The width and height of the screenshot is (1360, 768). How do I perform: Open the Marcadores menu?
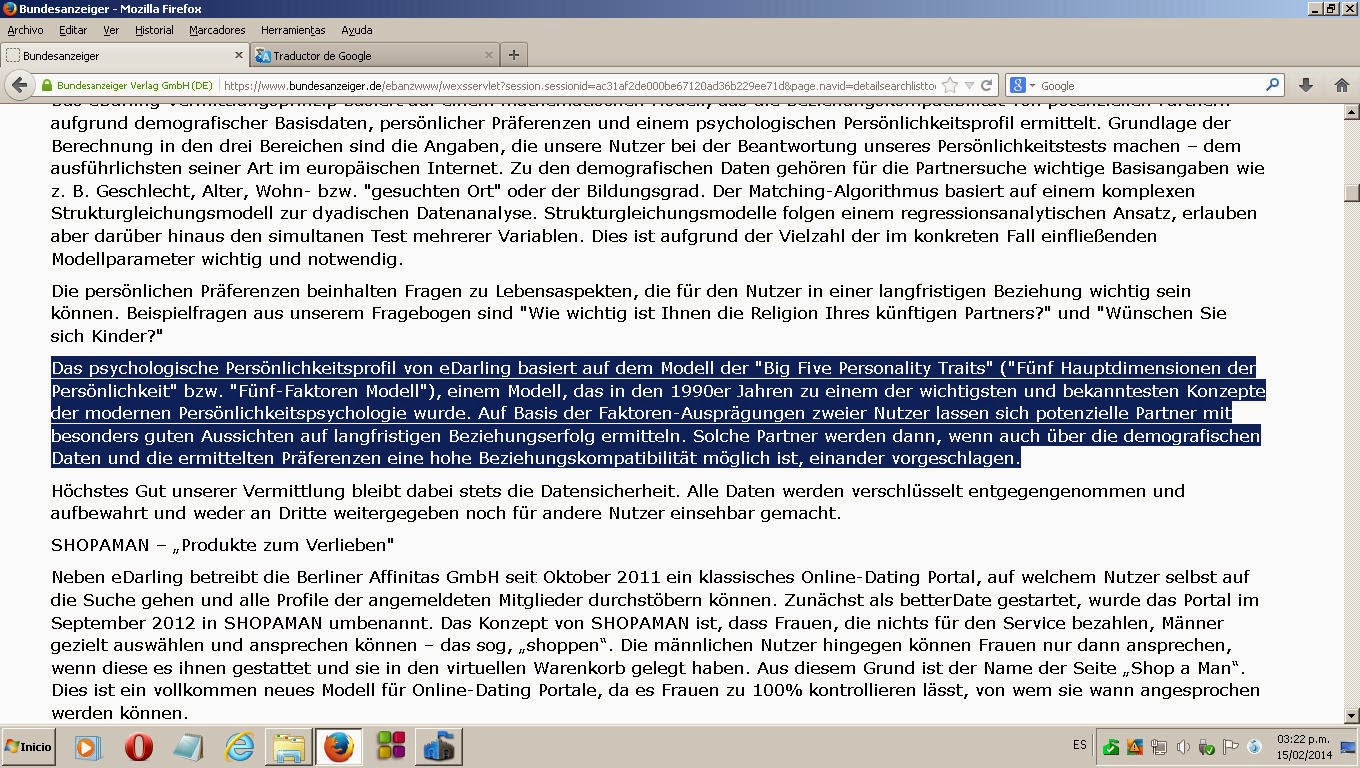pyautogui.click(x=217, y=30)
